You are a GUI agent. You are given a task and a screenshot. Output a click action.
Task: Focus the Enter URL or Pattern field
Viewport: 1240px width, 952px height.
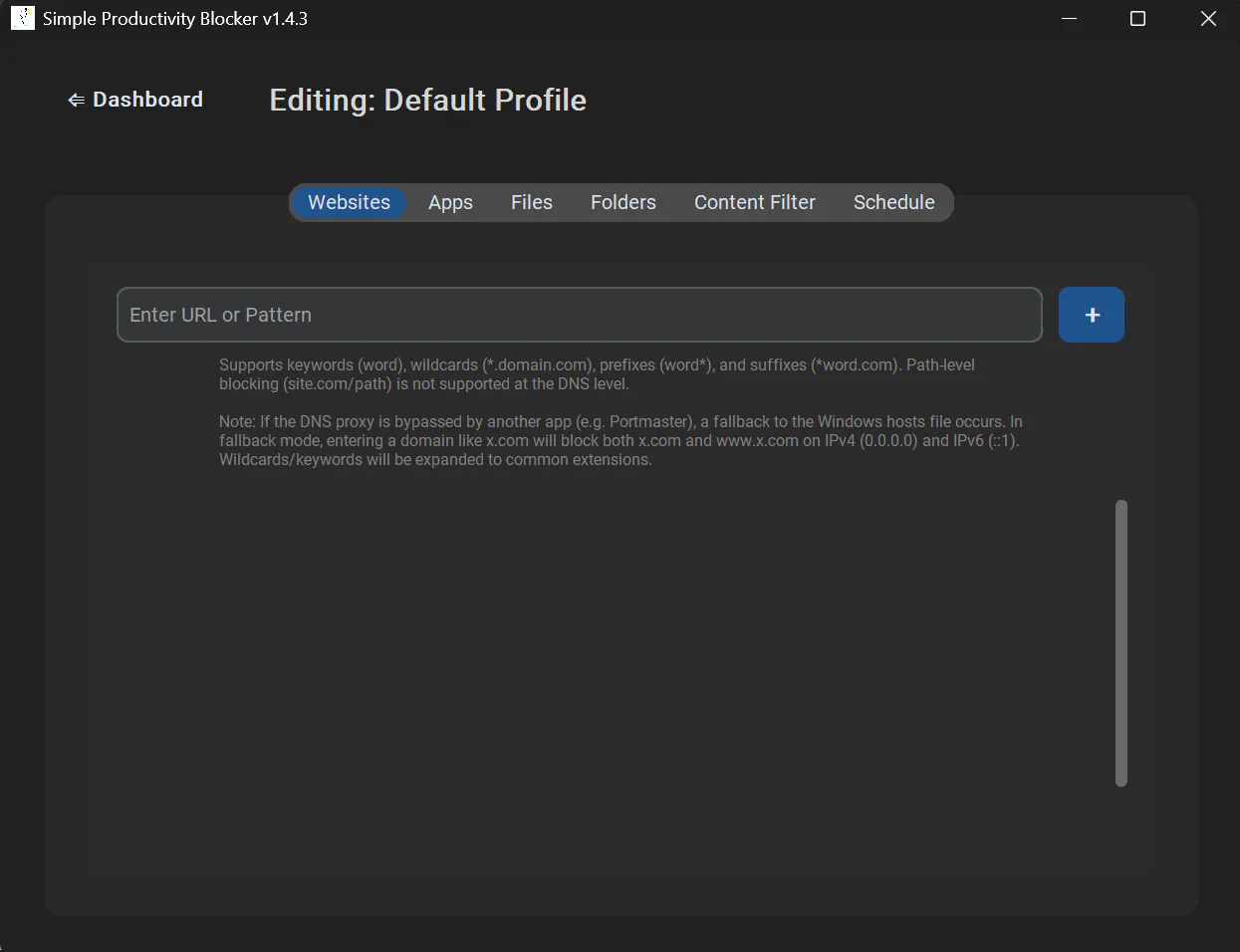[x=580, y=315]
